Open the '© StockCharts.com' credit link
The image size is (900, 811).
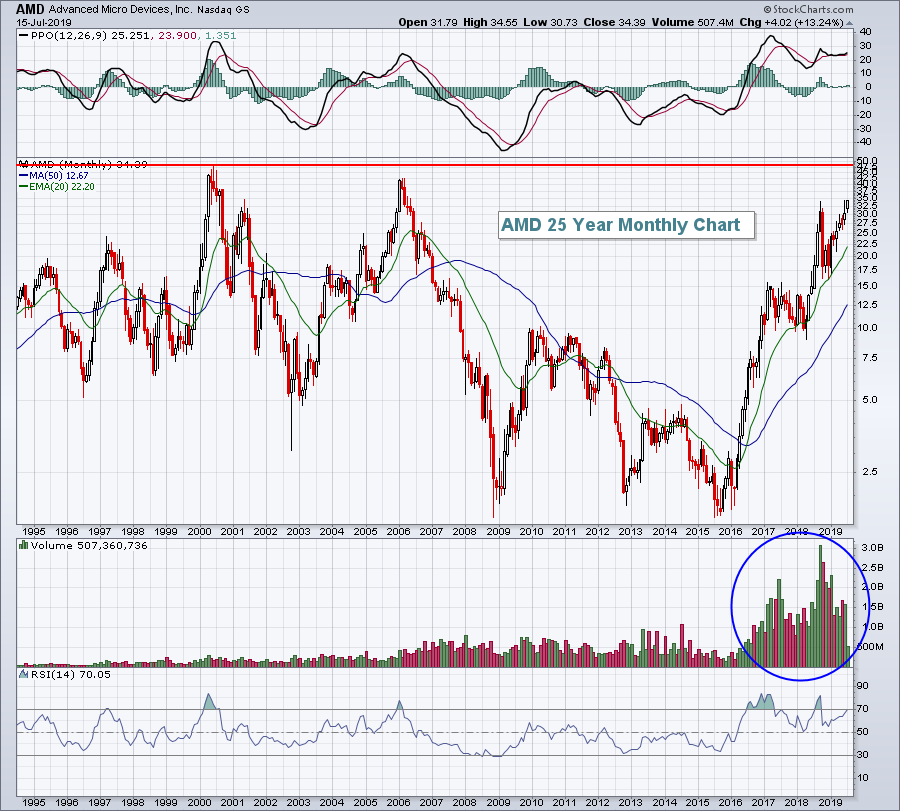pyautogui.click(x=808, y=9)
